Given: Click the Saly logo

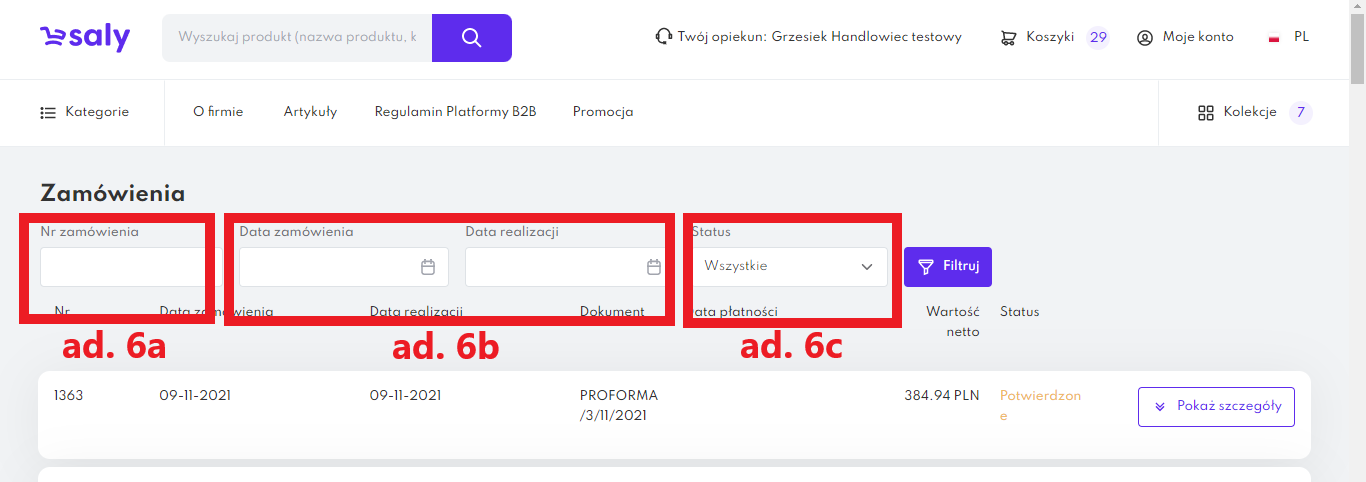Looking at the screenshot, I should [x=85, y=38].
